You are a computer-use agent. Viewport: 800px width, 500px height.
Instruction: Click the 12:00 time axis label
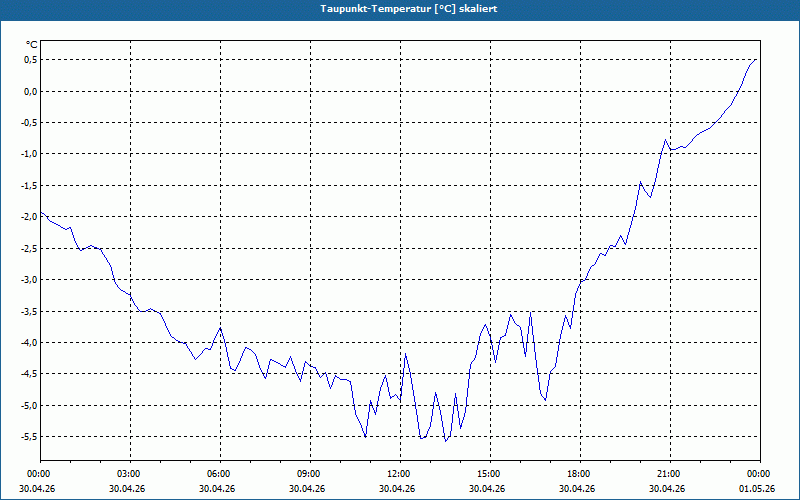pos(401,474)
